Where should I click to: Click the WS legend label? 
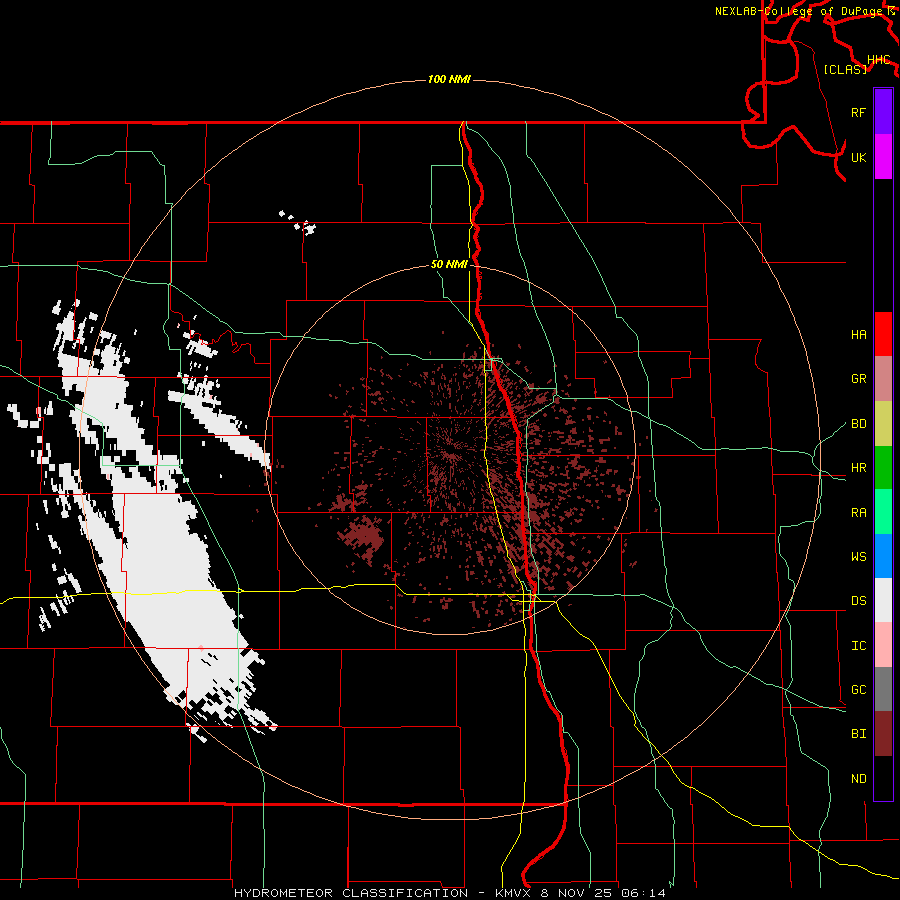point(859,557)
